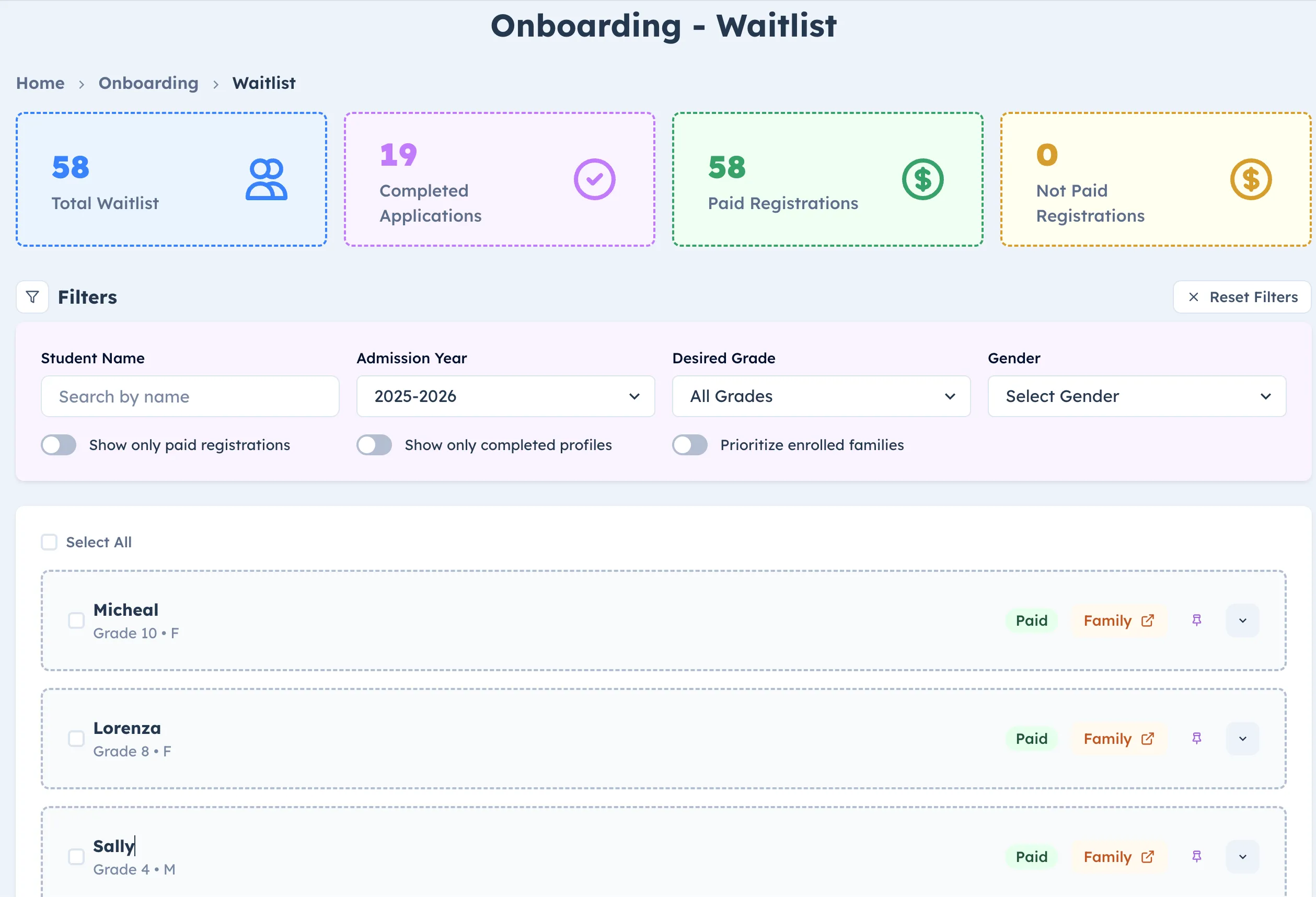Click the Search by name input field
The width and height of the screenshot is (1316, 897).
[x=190, y=396]
